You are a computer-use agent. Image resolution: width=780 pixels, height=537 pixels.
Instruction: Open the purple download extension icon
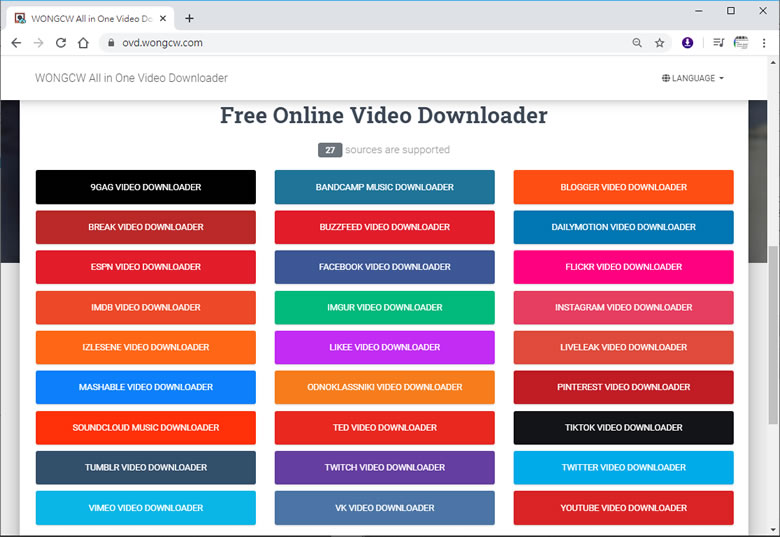687,43
